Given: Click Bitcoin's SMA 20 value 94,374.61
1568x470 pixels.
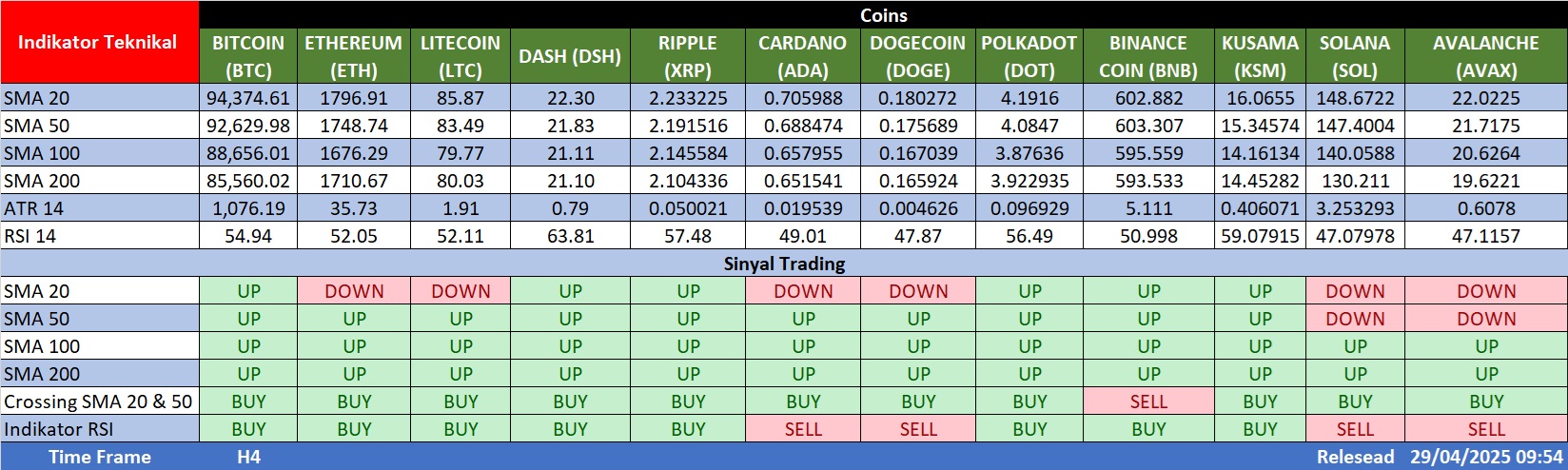Looking at the screenshot, I should click(248, 98).
